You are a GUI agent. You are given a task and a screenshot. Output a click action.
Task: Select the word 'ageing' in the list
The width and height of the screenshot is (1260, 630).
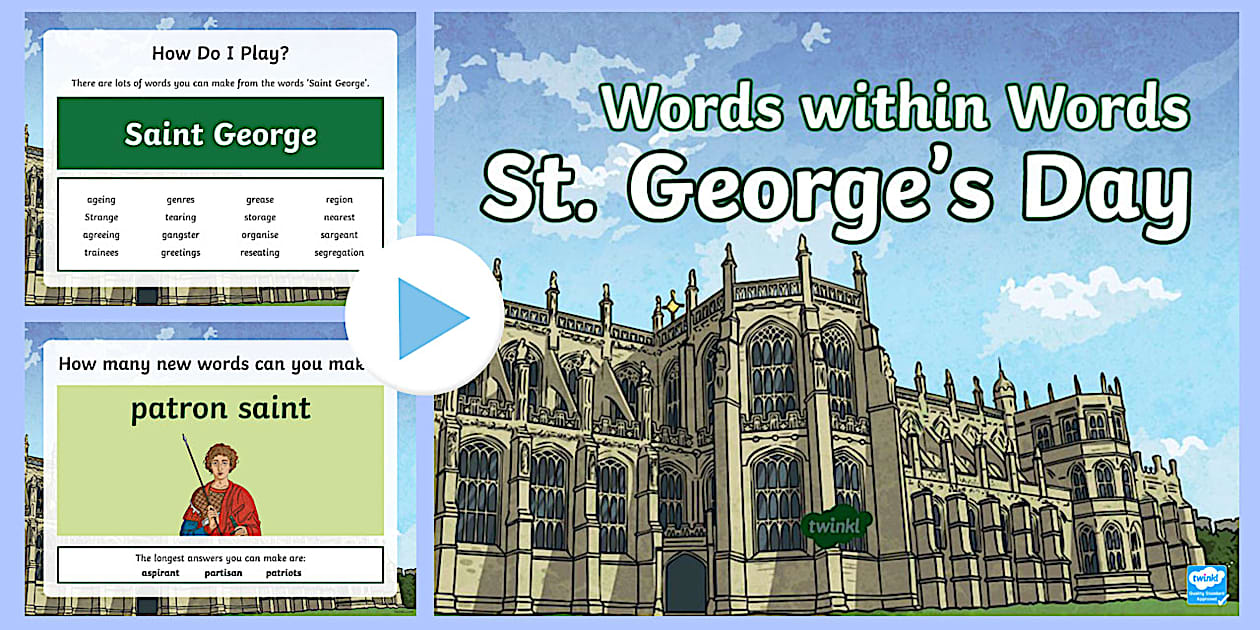[x=101, y=200]
